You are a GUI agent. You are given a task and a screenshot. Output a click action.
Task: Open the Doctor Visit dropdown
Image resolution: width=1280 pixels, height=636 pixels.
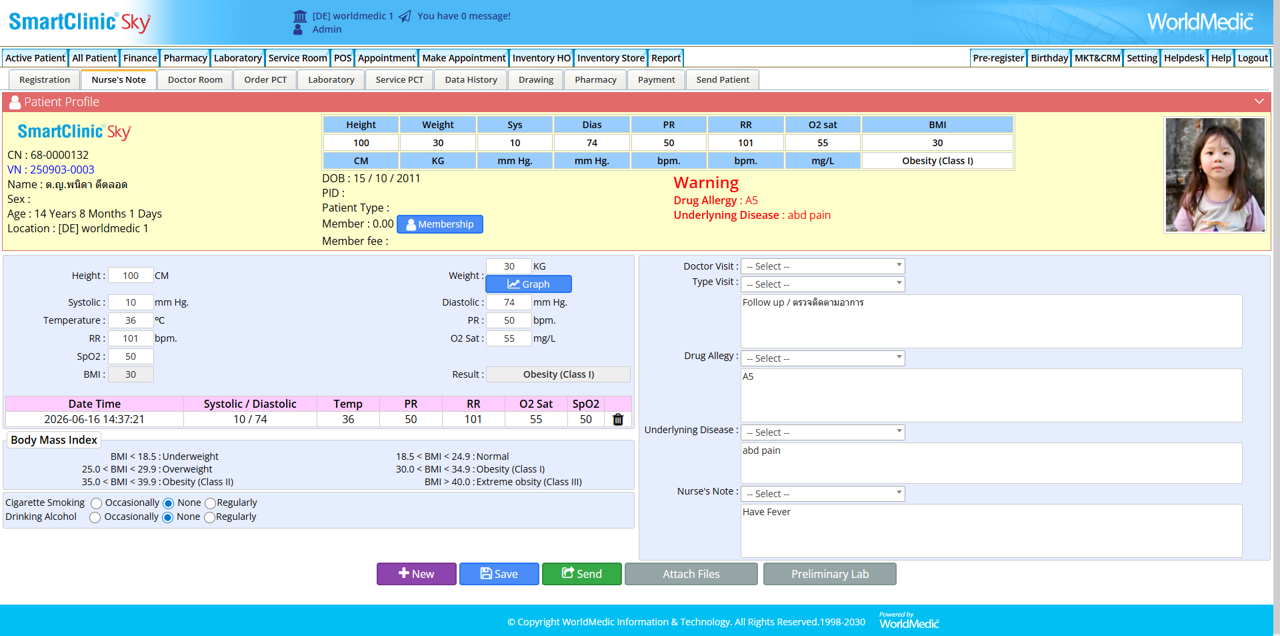point(823,266)
